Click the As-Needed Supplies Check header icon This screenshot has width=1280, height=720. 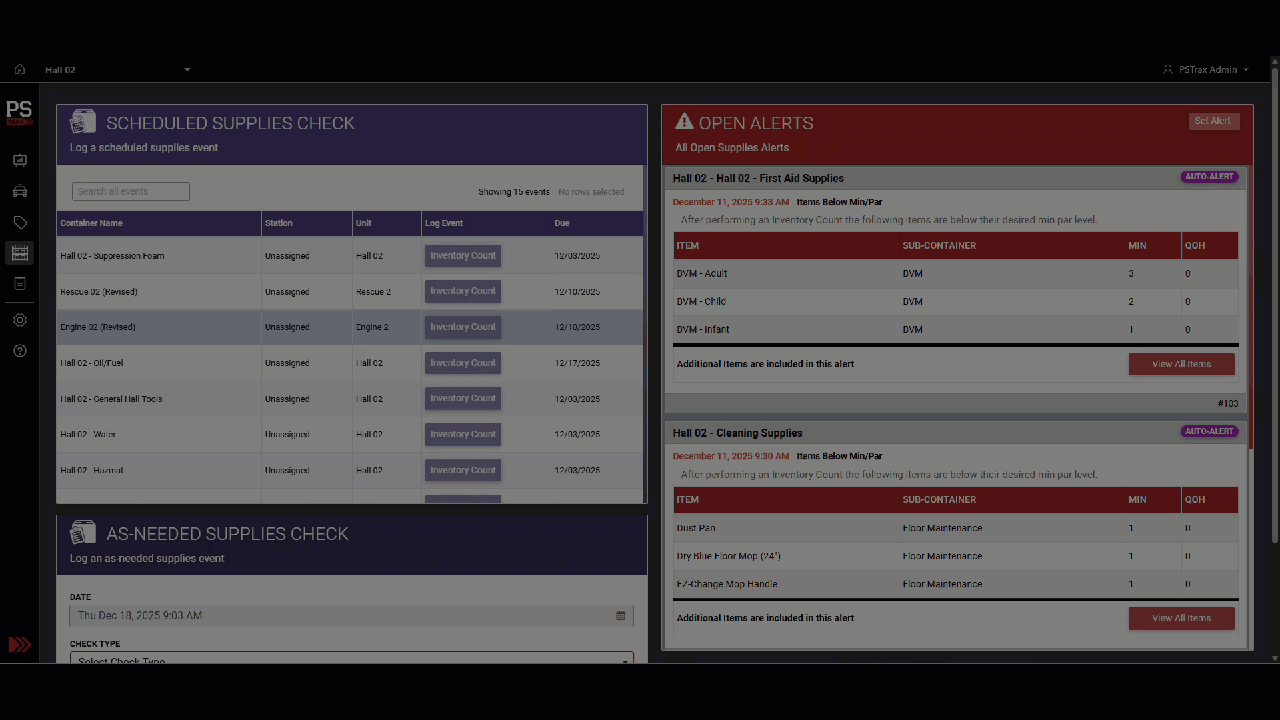pyautogui.click(x=82, y=532)
